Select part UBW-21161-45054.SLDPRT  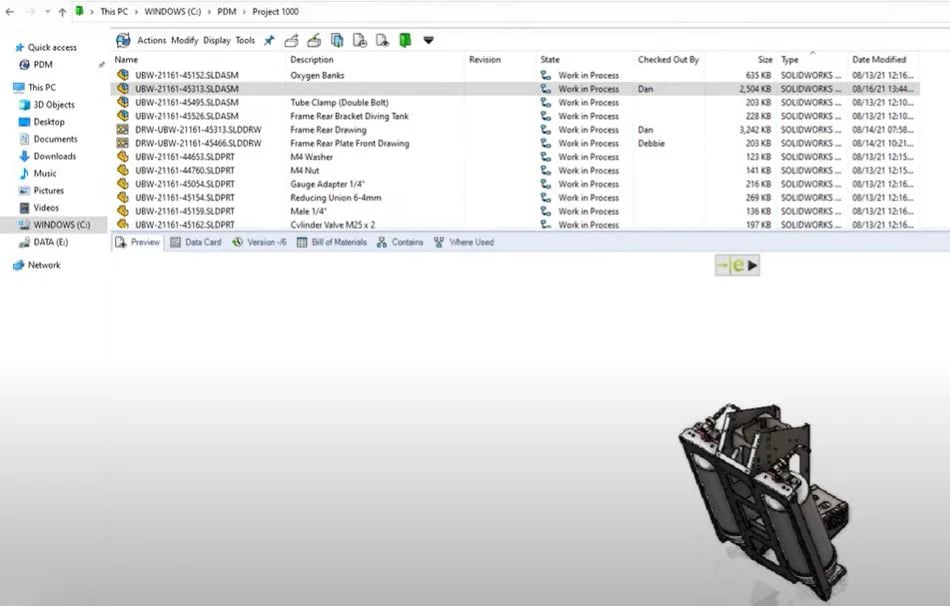[185, 184]
